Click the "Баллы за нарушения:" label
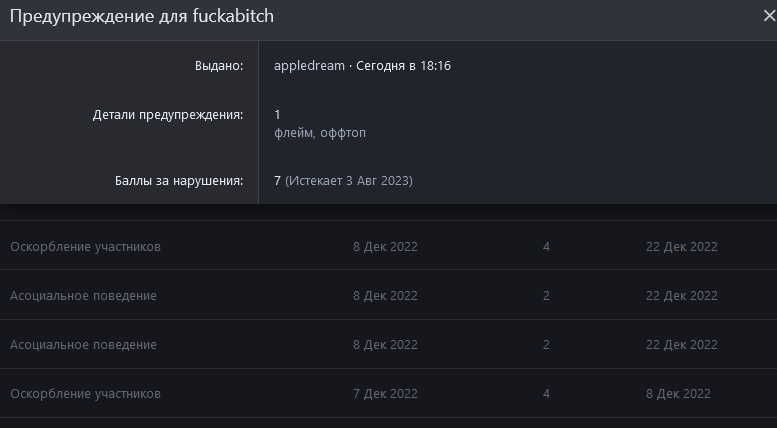 tap(178, 181)
